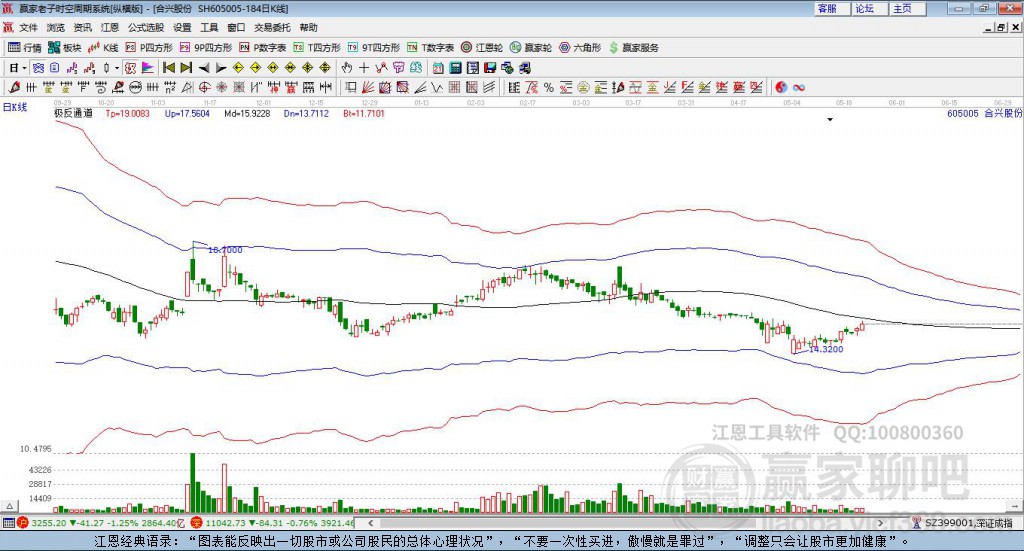Image resolution: width=1024 pixels, height=551 pixels.
Task: Click the Md=15.9228 value
Action: [247, 113]
